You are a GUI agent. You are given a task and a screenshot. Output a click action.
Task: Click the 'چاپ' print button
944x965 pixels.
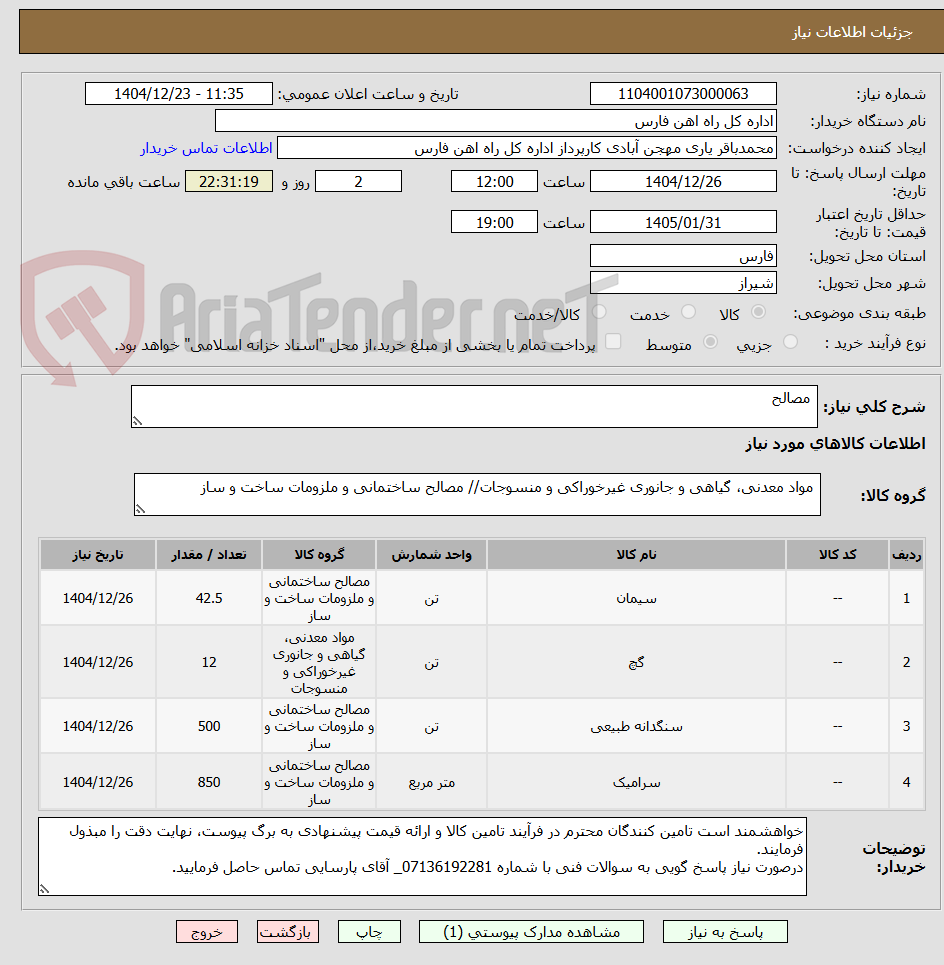pos(369,932)
